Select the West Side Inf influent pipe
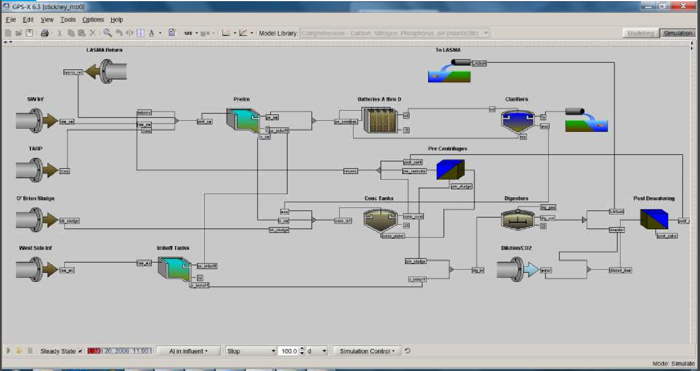 (37, 270)
